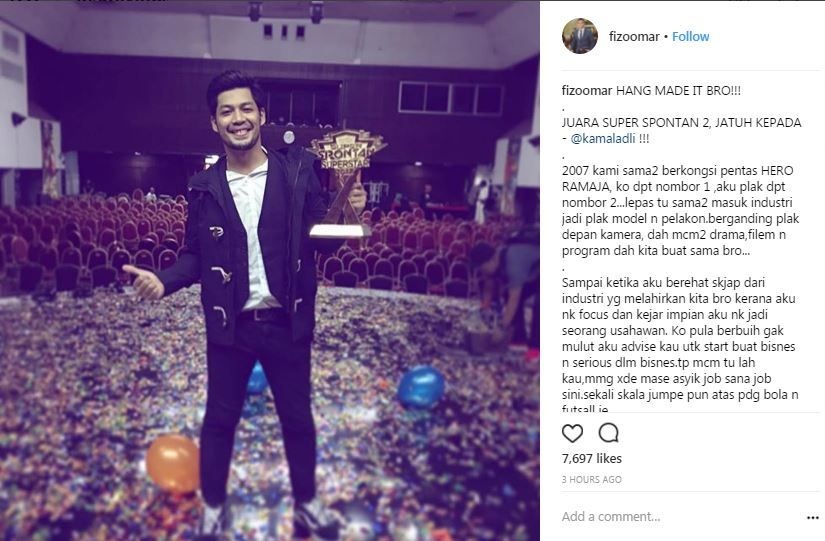Click the JUARA SUPER SPONTAN 2 caption line
Viewport: 825px width, 541px height.
pyautogui.click(x=681, y=123)
